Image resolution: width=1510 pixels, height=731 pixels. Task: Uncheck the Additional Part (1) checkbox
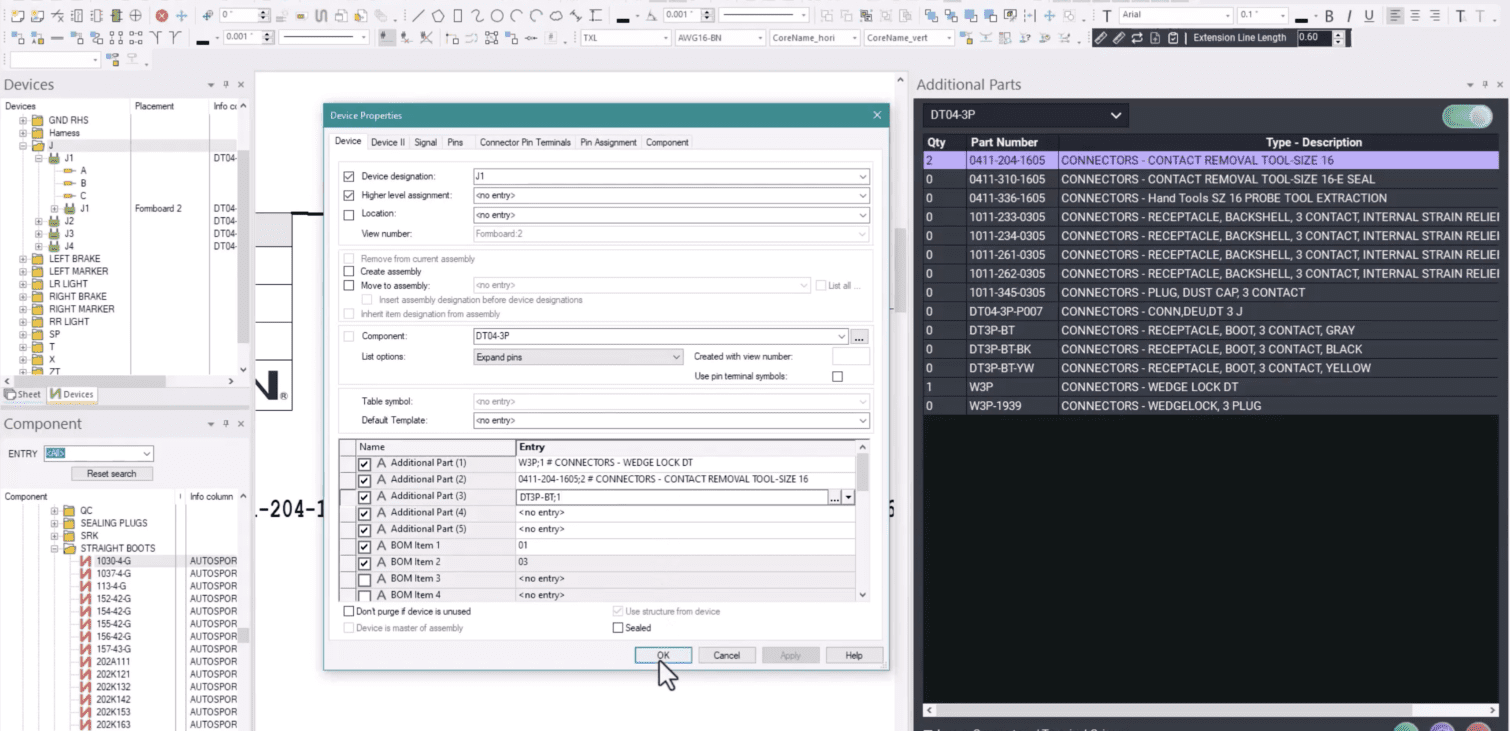point(364,464)
